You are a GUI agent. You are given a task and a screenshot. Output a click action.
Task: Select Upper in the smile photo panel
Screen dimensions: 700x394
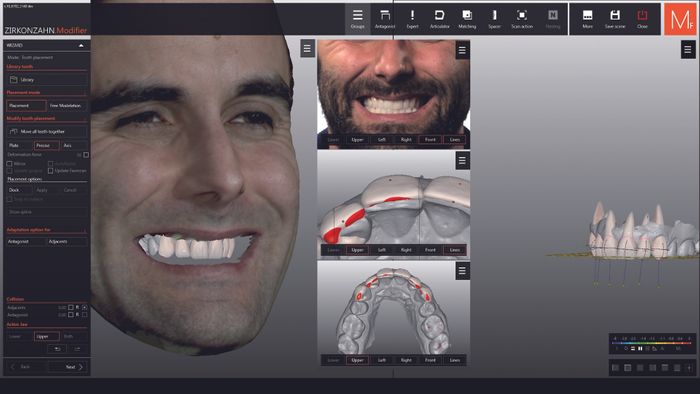[x=357, y=140]
